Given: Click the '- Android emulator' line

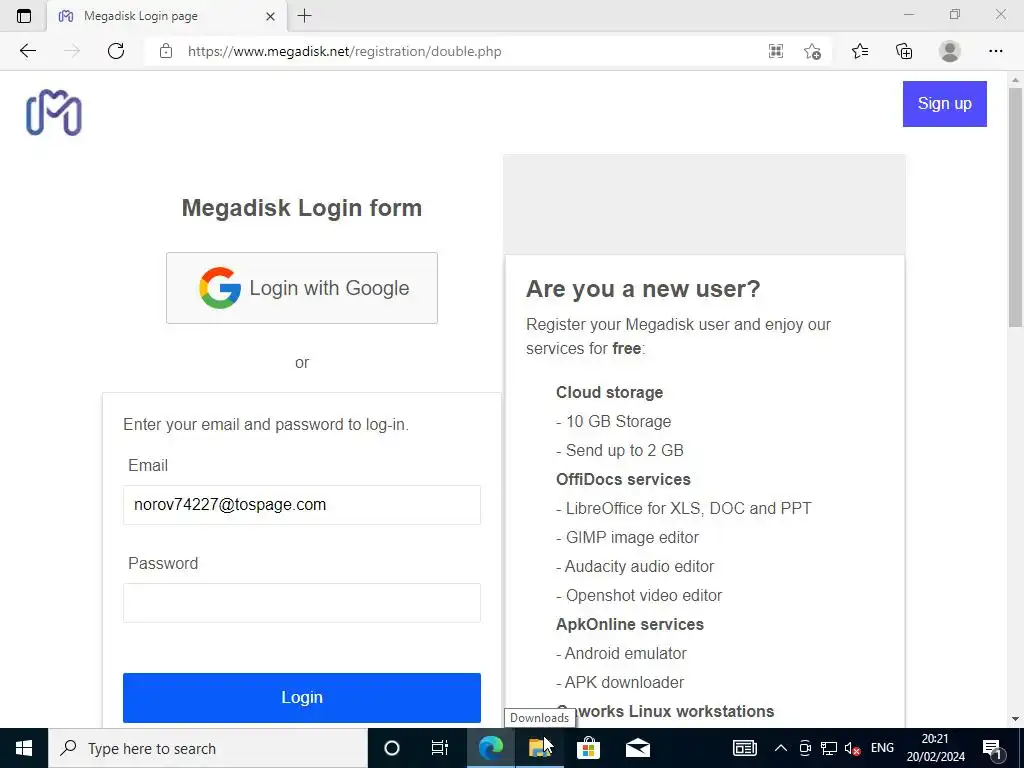Looking at the screenshot, I should 621,653.
